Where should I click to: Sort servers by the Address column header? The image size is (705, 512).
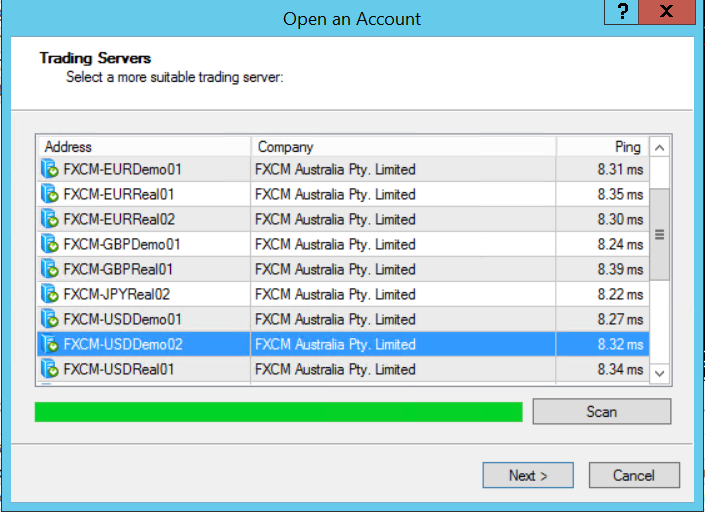[x=144, y=147]
